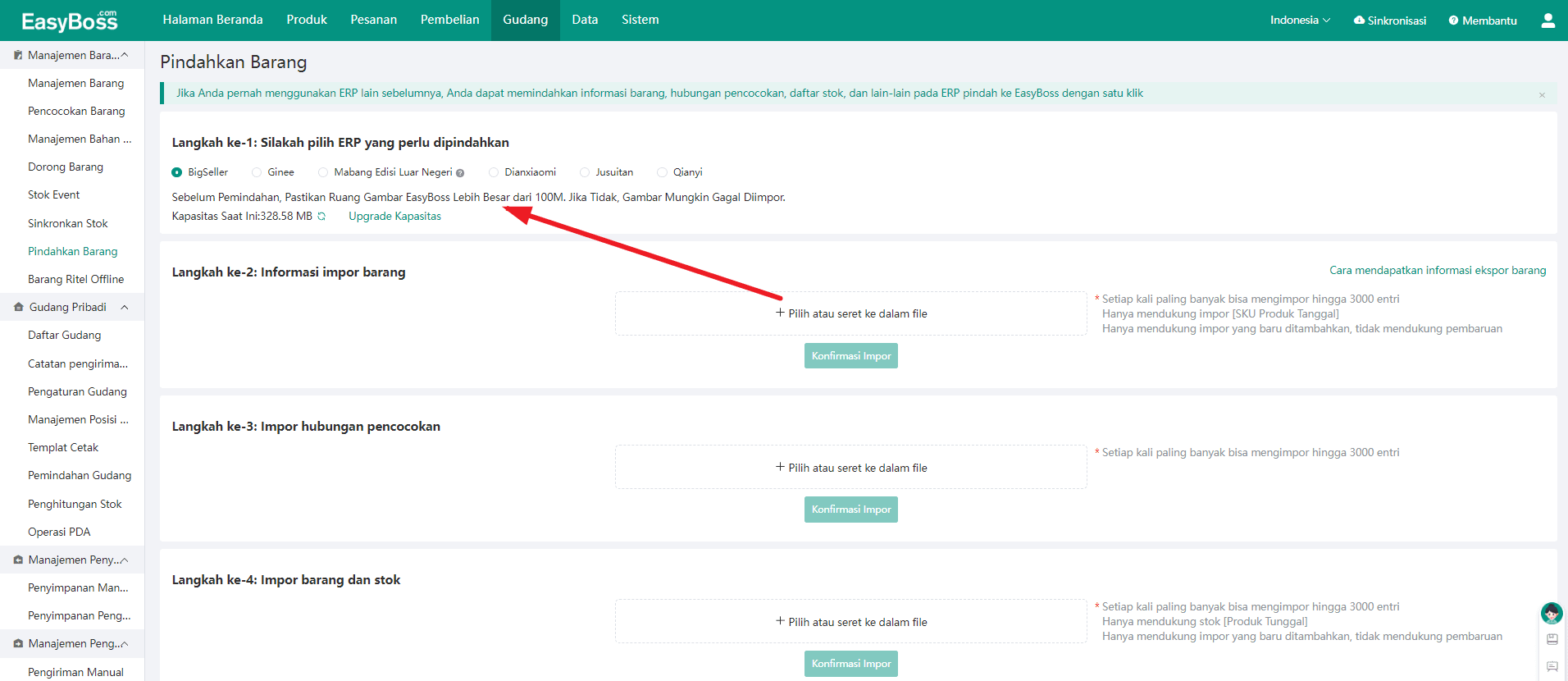The image size is (1568, 681).
Task: Select Jusuitan radio option
Action: (585, 172)
